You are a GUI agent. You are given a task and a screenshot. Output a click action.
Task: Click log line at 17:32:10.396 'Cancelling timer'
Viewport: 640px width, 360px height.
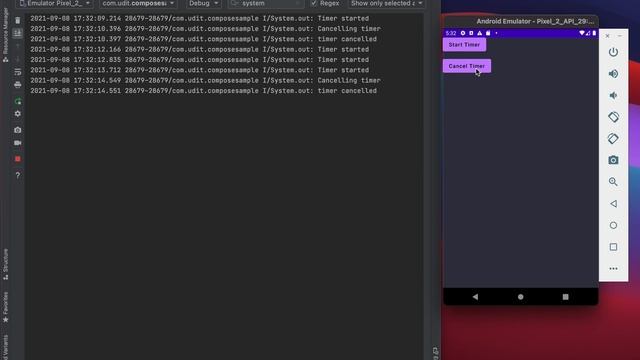[x=205, y=29]
